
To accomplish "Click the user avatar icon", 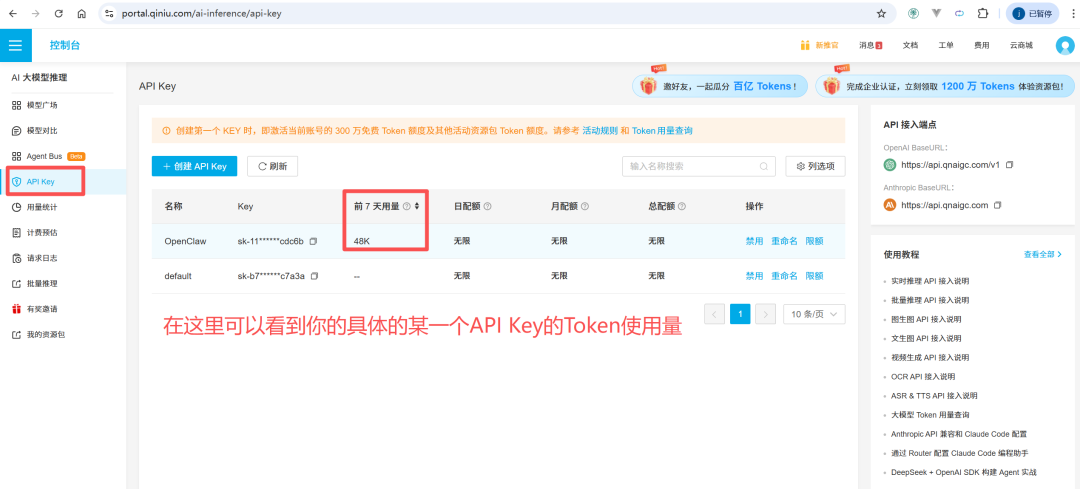I will click(1064, 45).
